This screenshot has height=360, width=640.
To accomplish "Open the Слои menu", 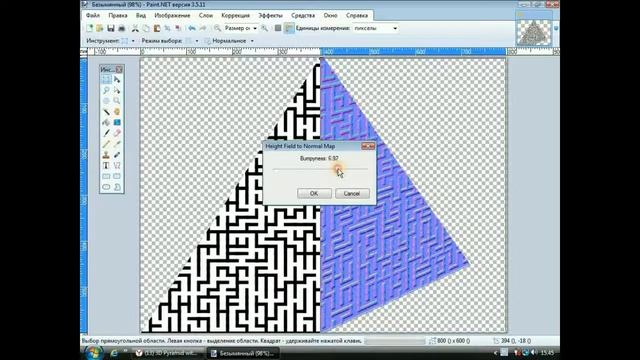I will click(x=206, y=16).
